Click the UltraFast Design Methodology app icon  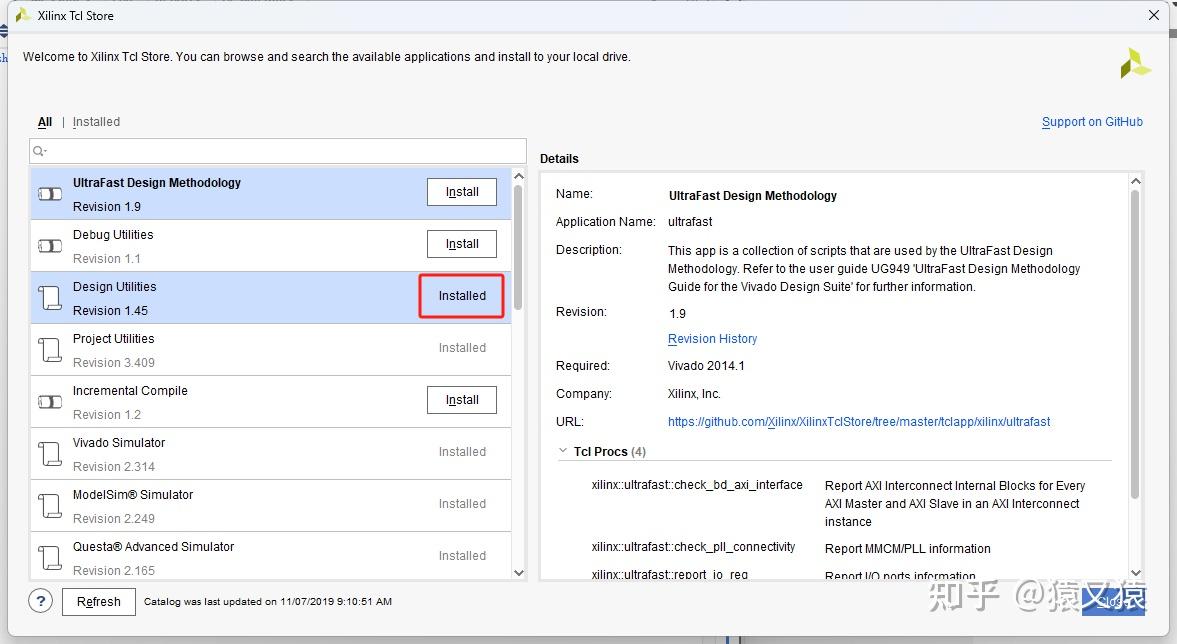pyautogui.click(x=50, y=194)
